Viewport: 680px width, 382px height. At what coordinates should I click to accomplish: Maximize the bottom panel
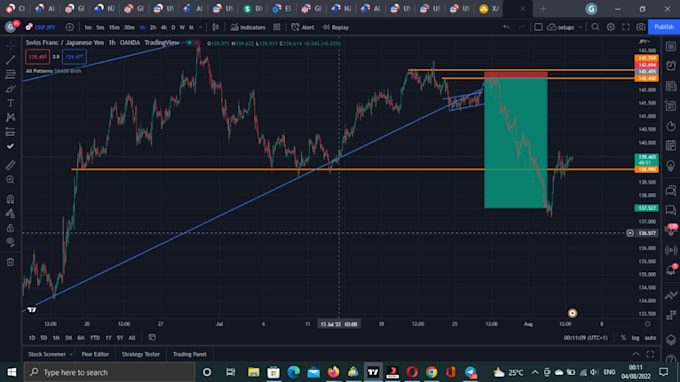tap(650, 354)
